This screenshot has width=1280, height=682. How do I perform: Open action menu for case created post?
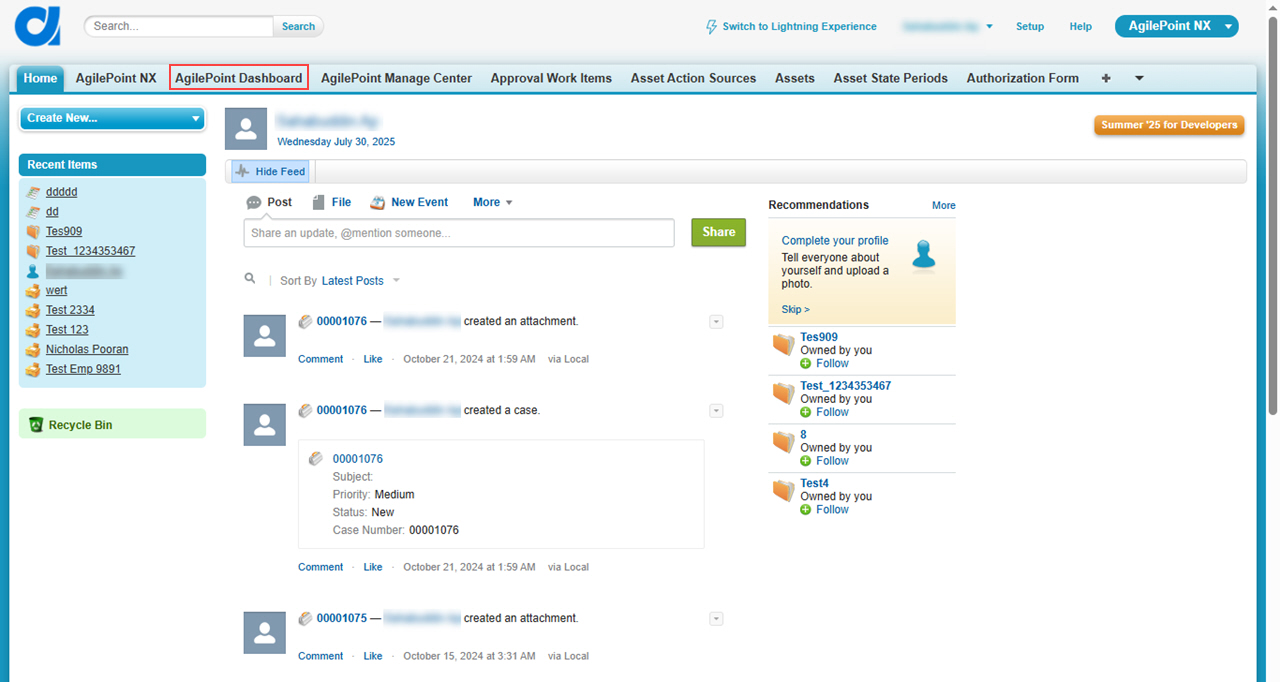click(716, 411)
